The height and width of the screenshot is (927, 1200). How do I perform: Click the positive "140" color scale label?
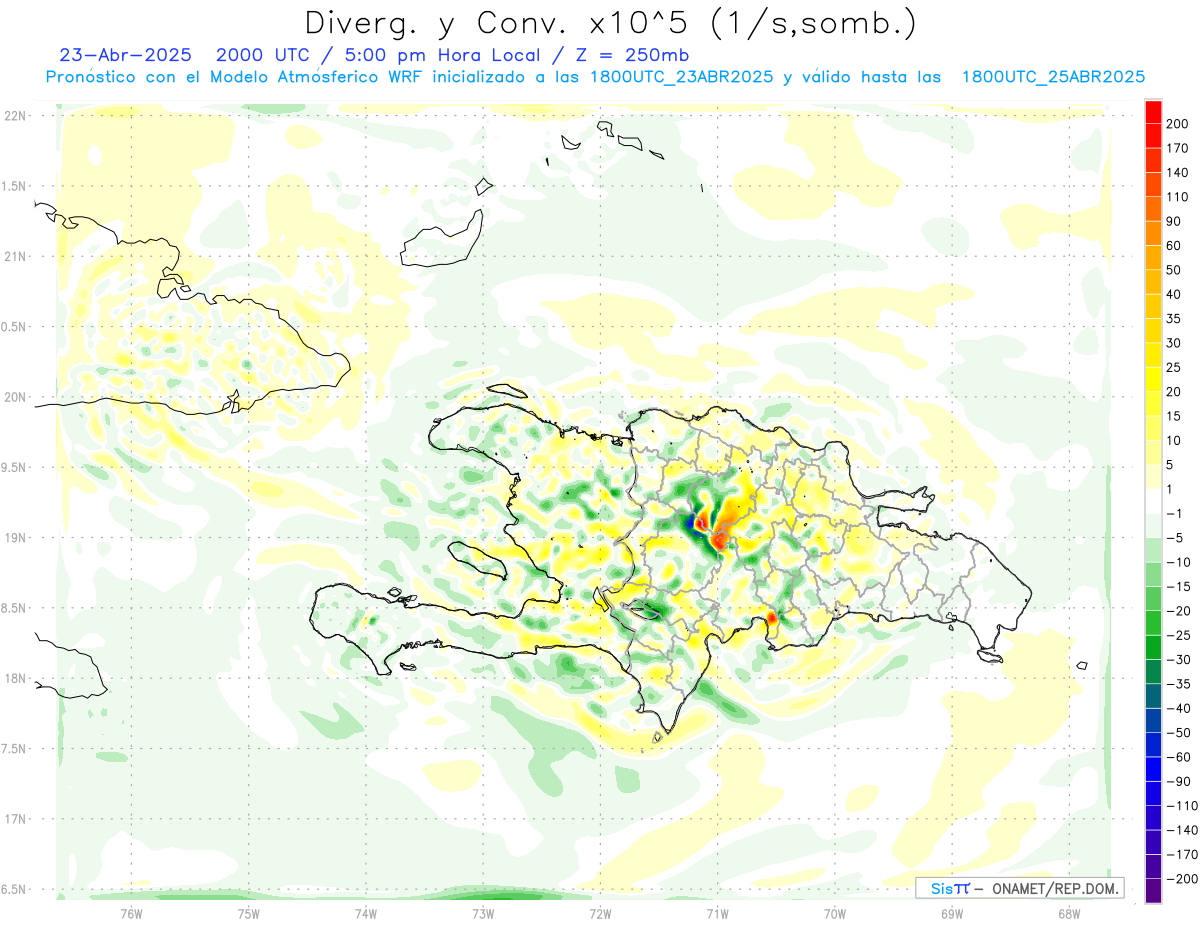1177,173
